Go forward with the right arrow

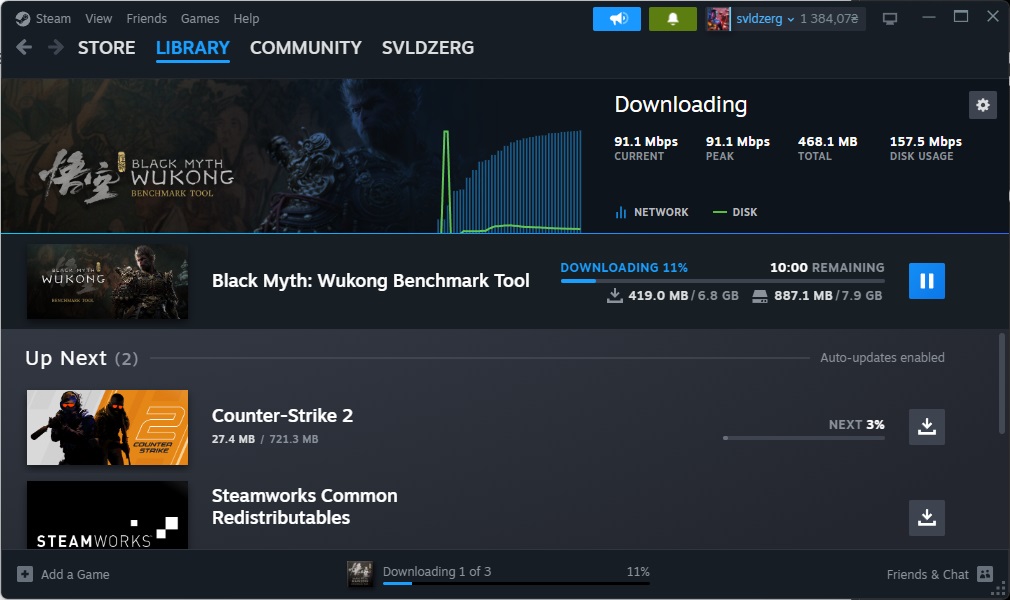coord(56,47)
